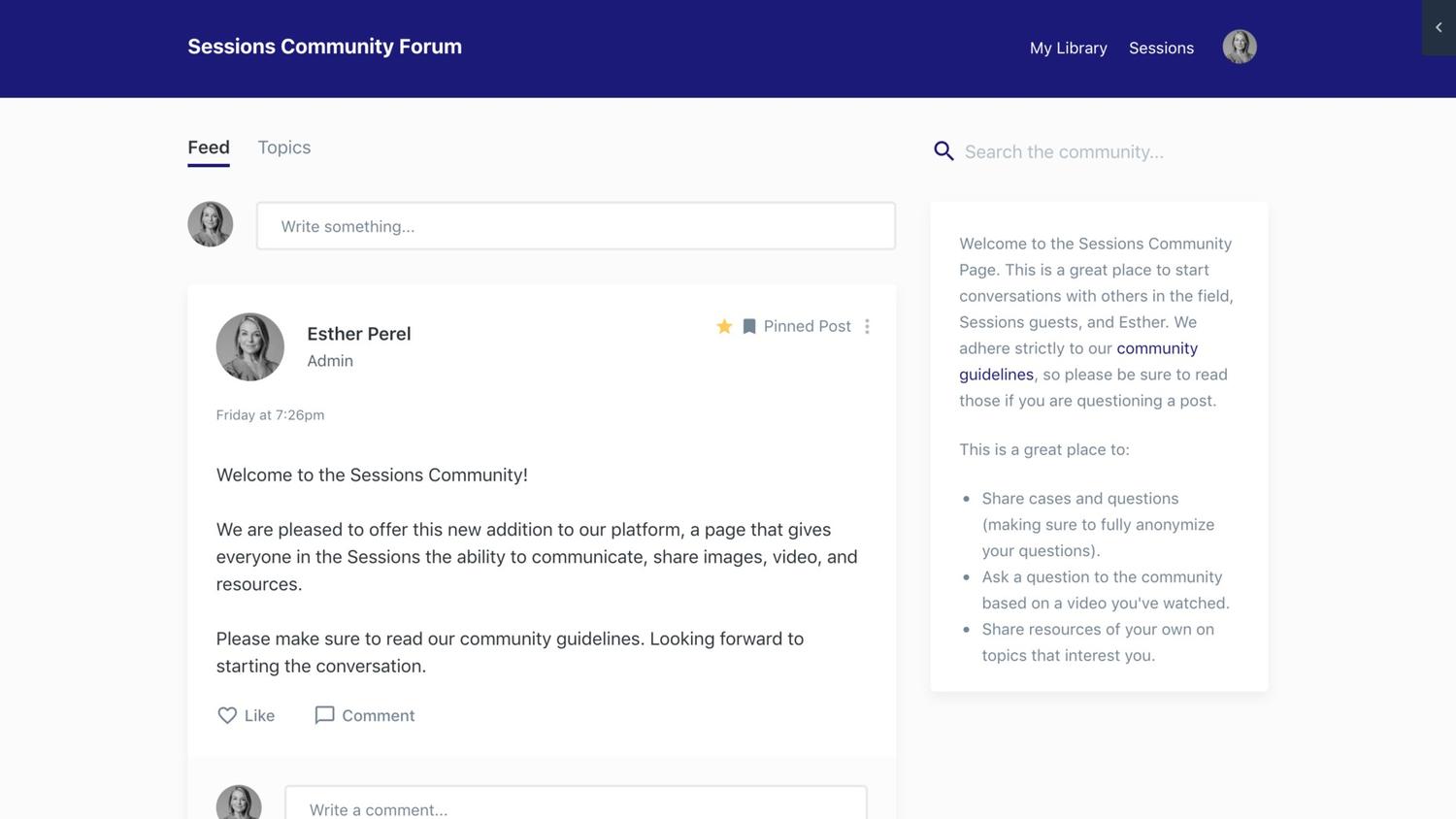Image resolution: width=1456 pixels, height=819 pixels.
Task: Click Esther Perel's post avatar
Action: click(x=250, y=346)
